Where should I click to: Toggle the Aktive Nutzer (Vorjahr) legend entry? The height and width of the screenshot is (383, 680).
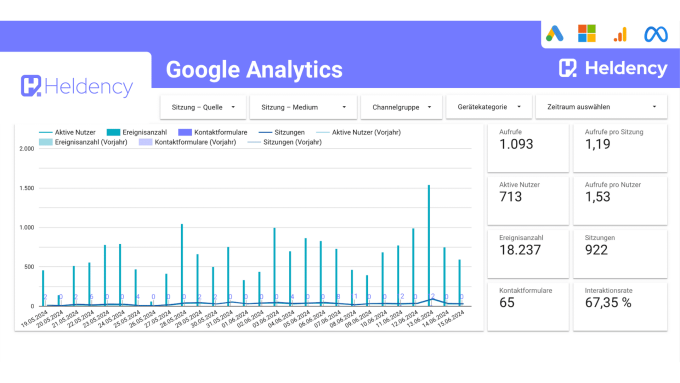pos(358,132)
